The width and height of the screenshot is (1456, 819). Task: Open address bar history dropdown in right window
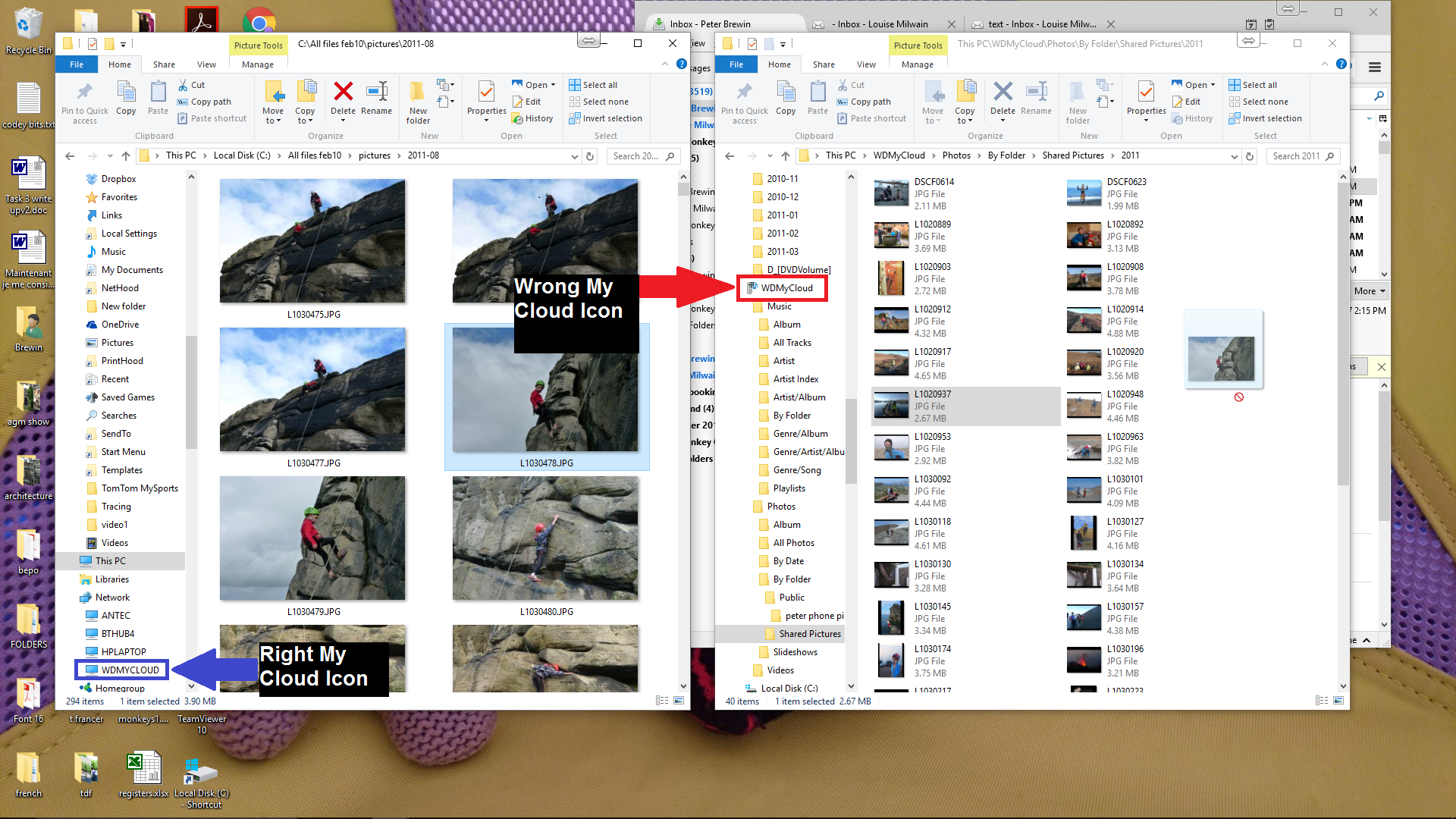pos(1234,156)
